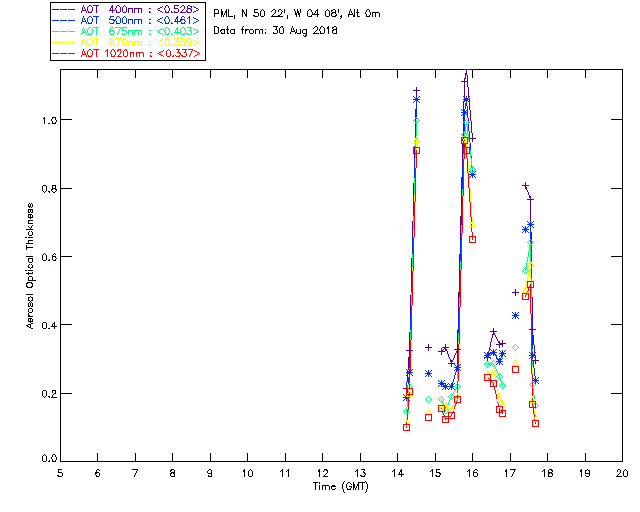This screenshot has height=512, width=640.
Task: Click the yellow triangle marker near 0.69 at hour 16
Action: [473, 224]
